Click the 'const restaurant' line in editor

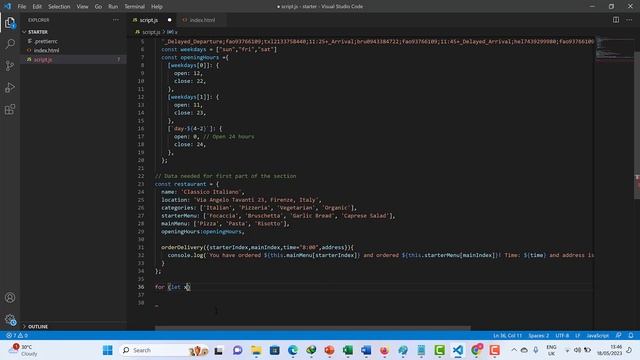point(187,184)
